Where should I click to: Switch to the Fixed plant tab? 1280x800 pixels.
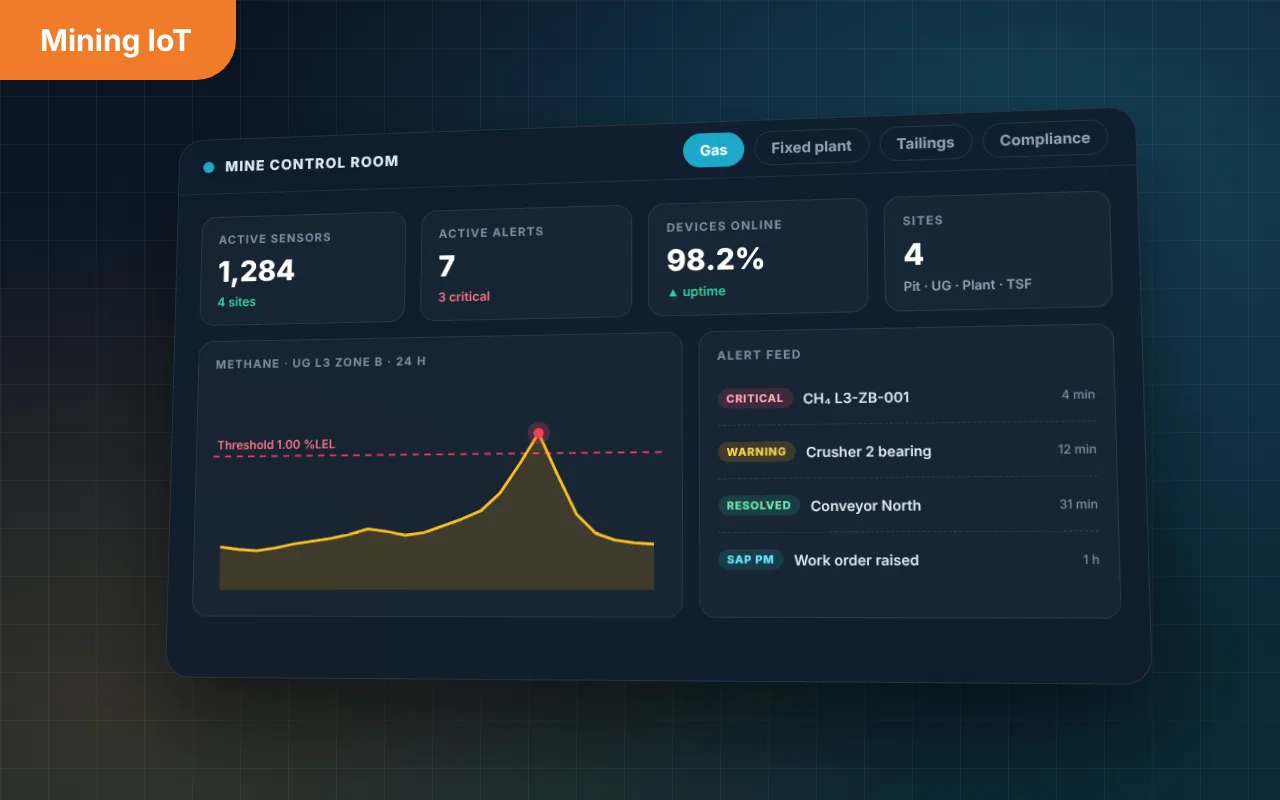pyautogui.click(x=811, y=147)
